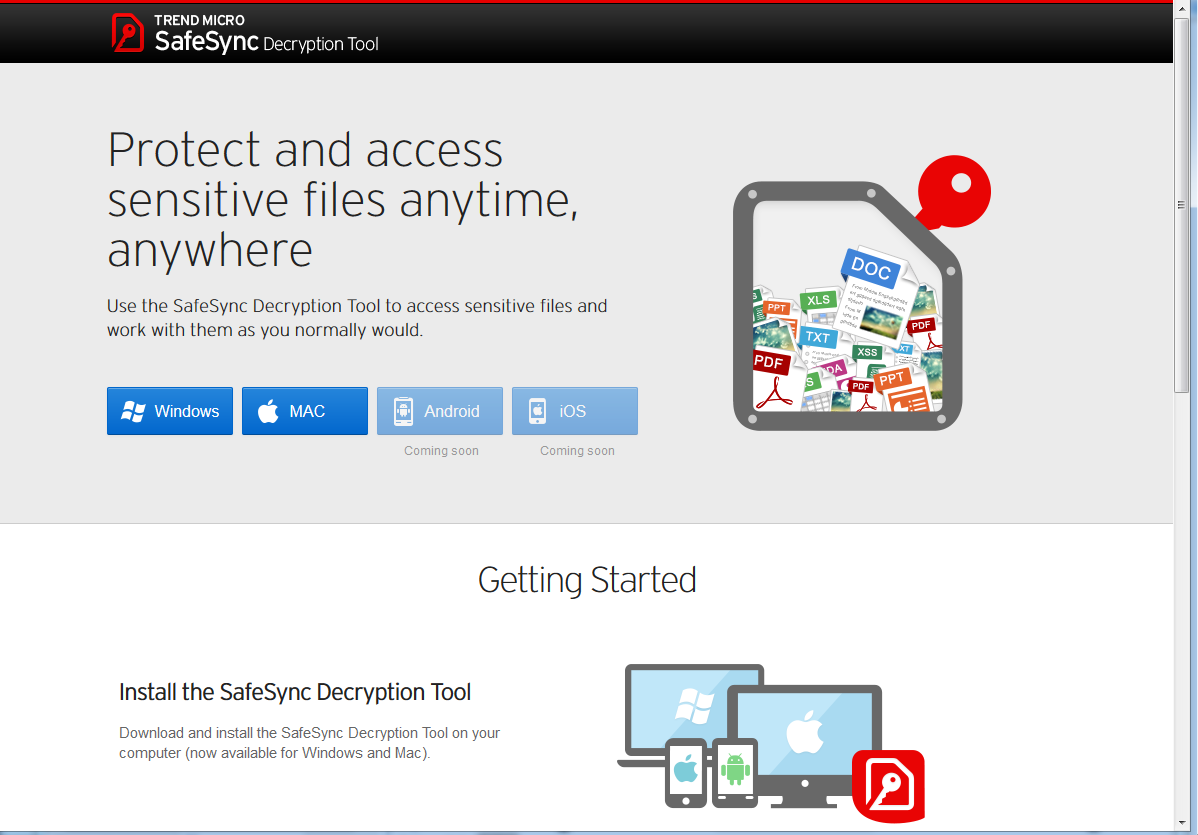Viewport: 1198px width, 835px height.
Task: Click the SafeSync Decryption Tool header title
Action: pyautogui.click(x=266, y=42)
